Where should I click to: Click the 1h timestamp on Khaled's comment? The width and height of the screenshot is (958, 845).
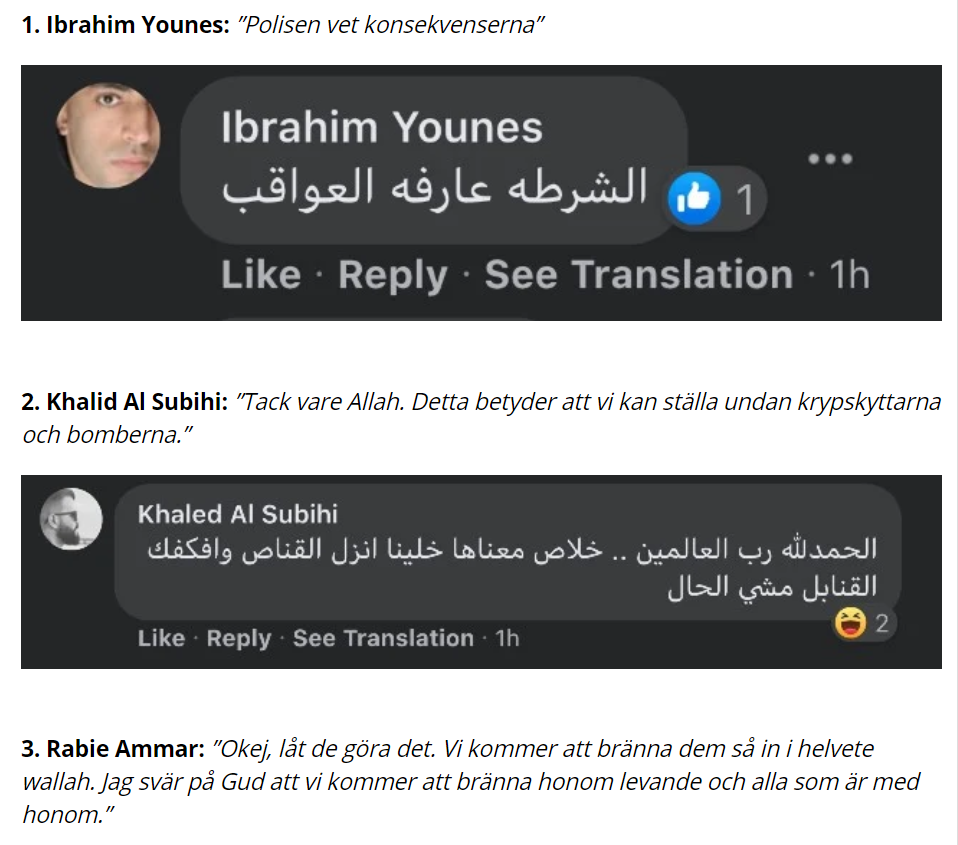(508, 638)
